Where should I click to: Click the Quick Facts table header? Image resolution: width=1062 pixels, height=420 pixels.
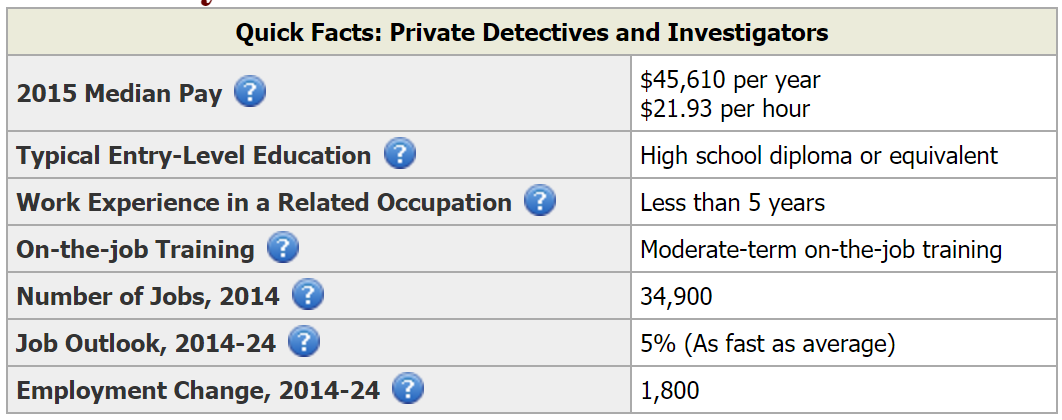[532, 32]
